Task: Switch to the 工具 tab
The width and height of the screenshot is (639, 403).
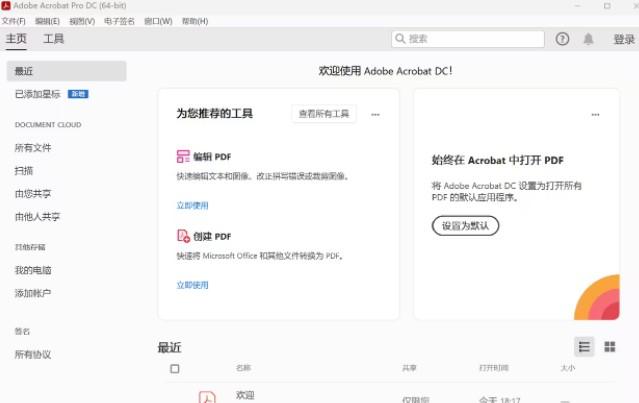Action: [x=54, y=39]
